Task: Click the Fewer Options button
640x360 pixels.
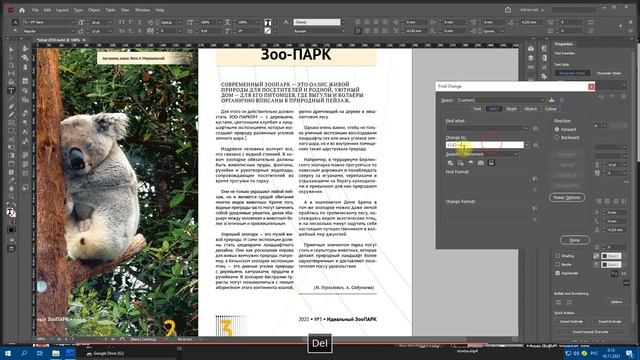Action: (x=567, y=198)
